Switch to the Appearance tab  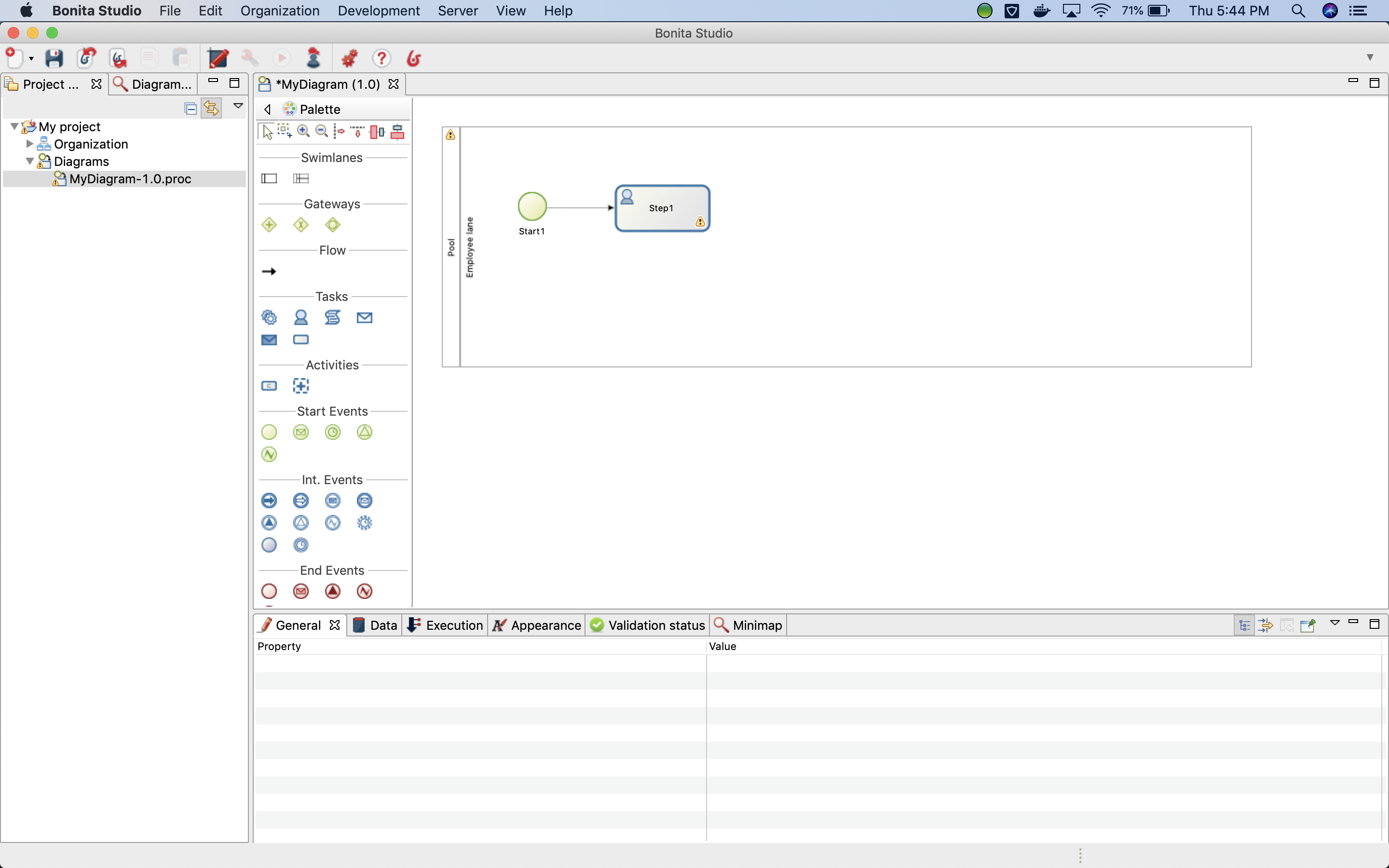537,625
